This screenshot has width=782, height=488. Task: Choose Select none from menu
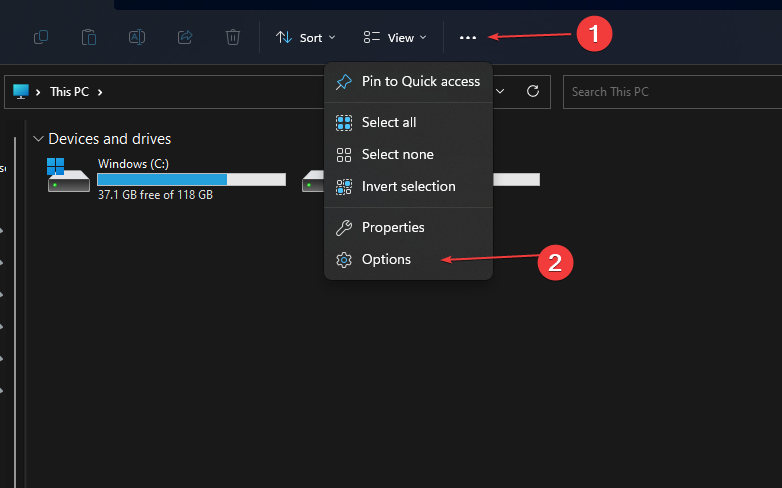[x=397, y=154]
